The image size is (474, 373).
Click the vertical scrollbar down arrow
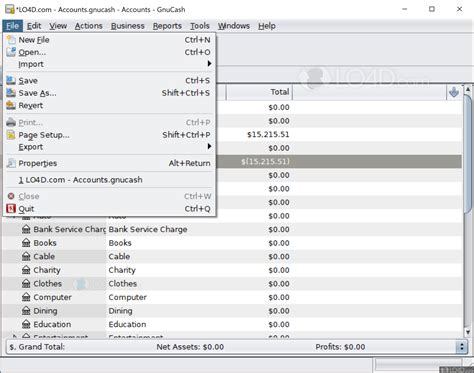click(468, 332)
